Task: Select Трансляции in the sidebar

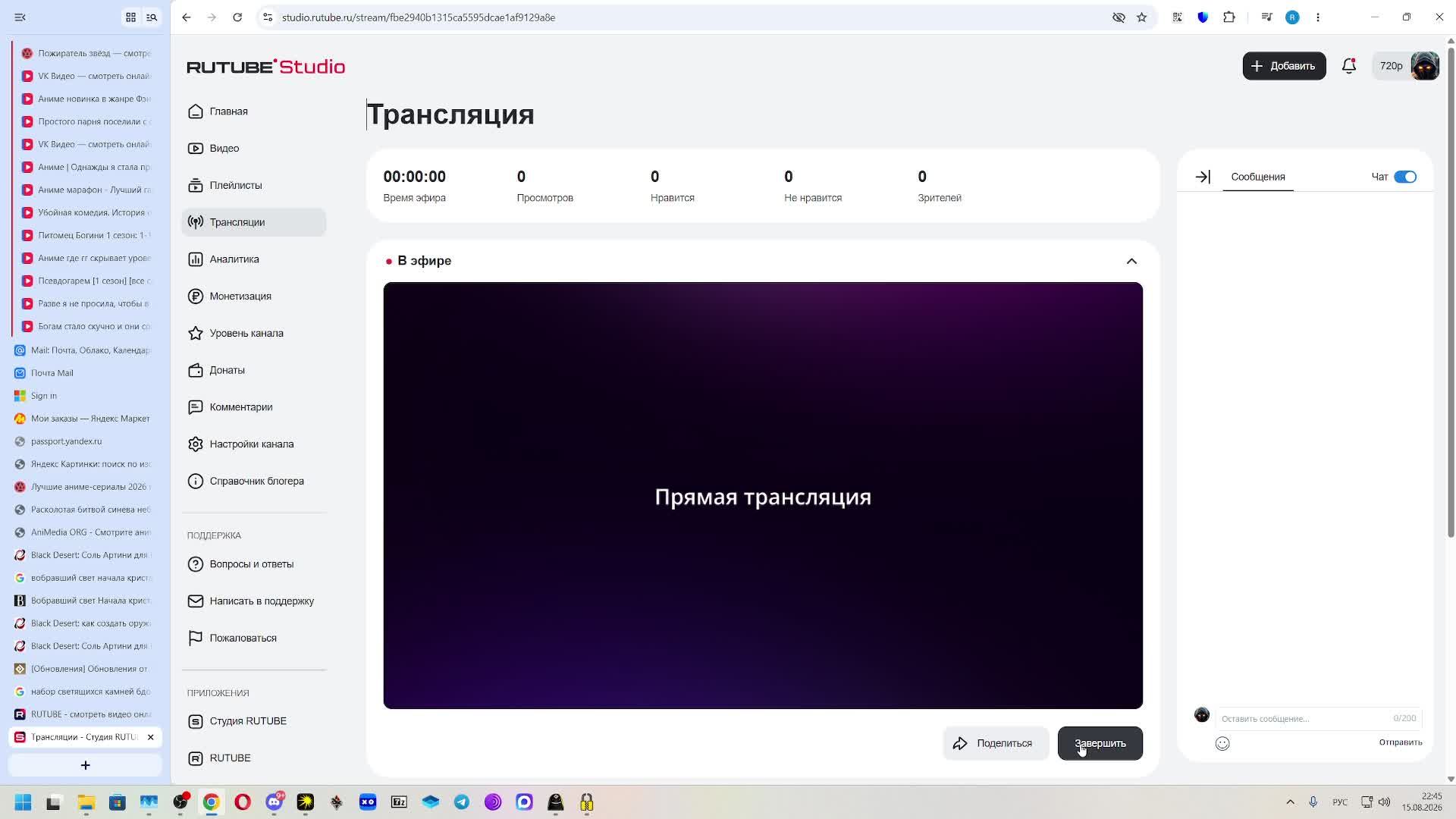Action: coord(253,222)
